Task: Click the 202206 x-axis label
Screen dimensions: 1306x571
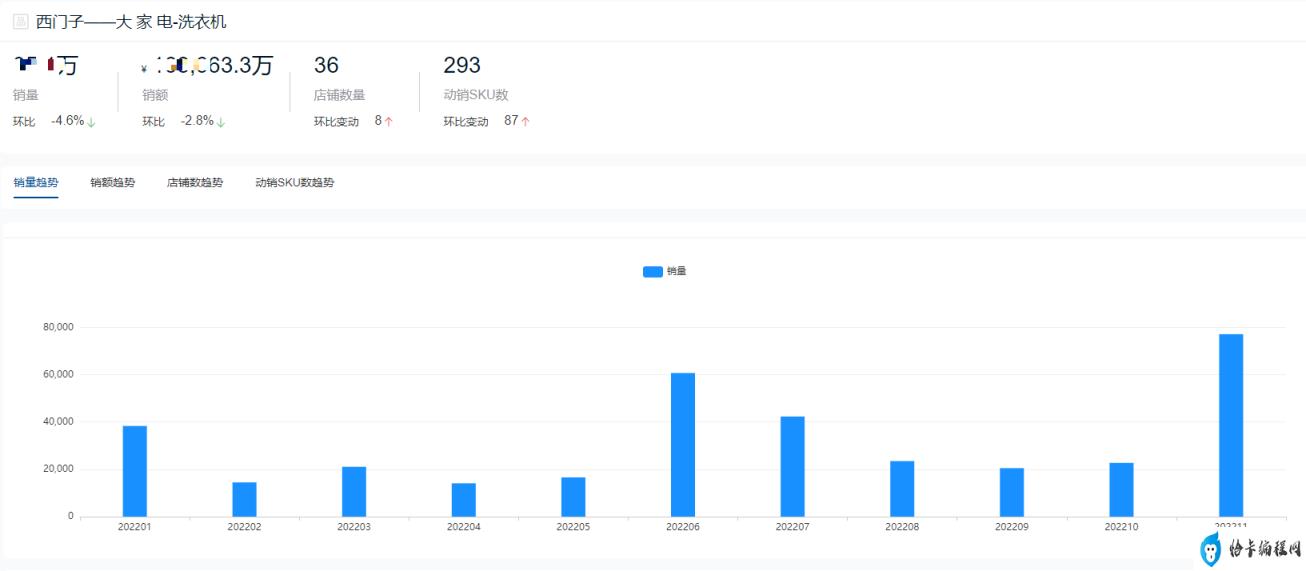Action: click(683, 526)
